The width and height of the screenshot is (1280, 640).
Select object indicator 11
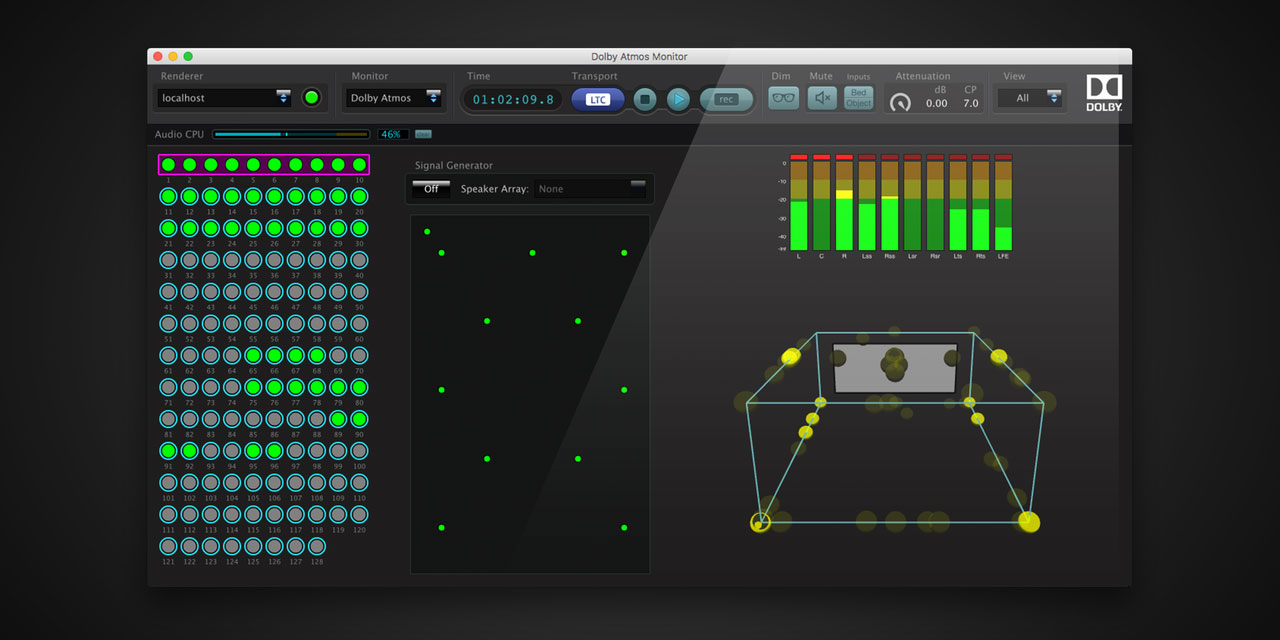coord(168,196)
